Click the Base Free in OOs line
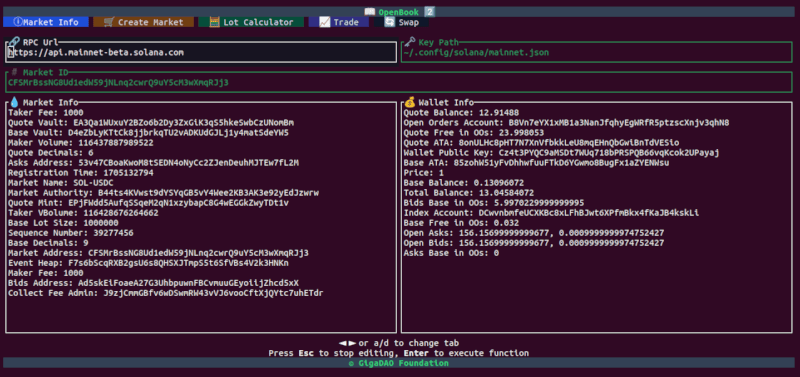This screenshot has width=800, height=377. [461, 223]
